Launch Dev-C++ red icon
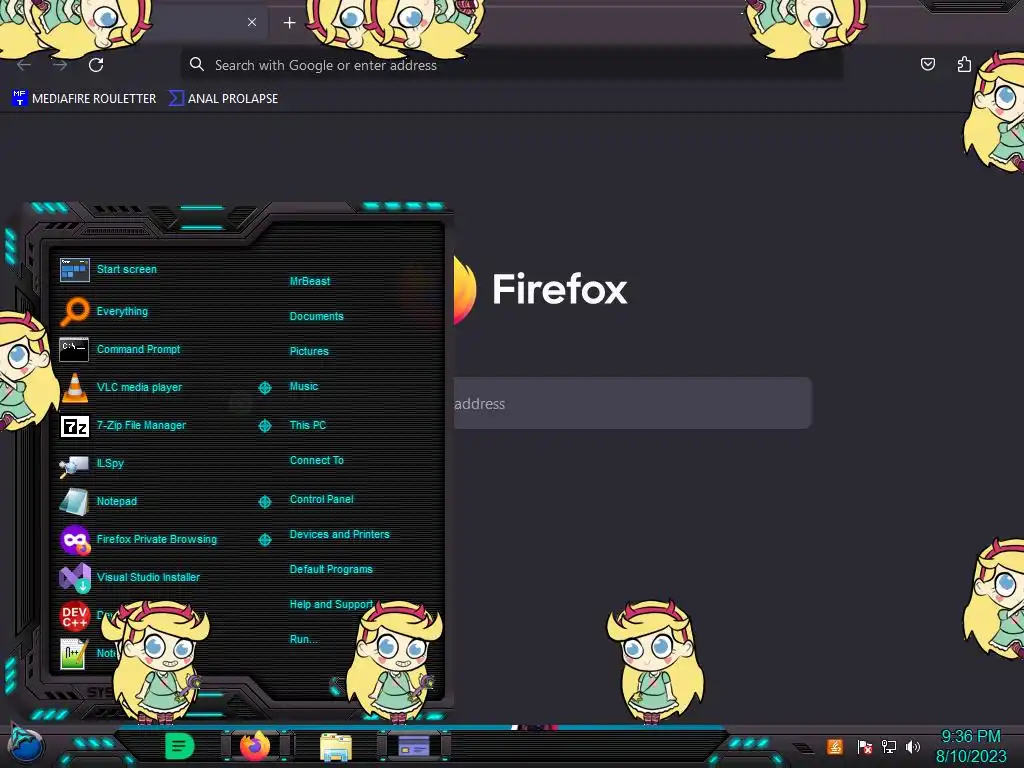Screen dimensions: 1024x768 click(x=74, y=616)
